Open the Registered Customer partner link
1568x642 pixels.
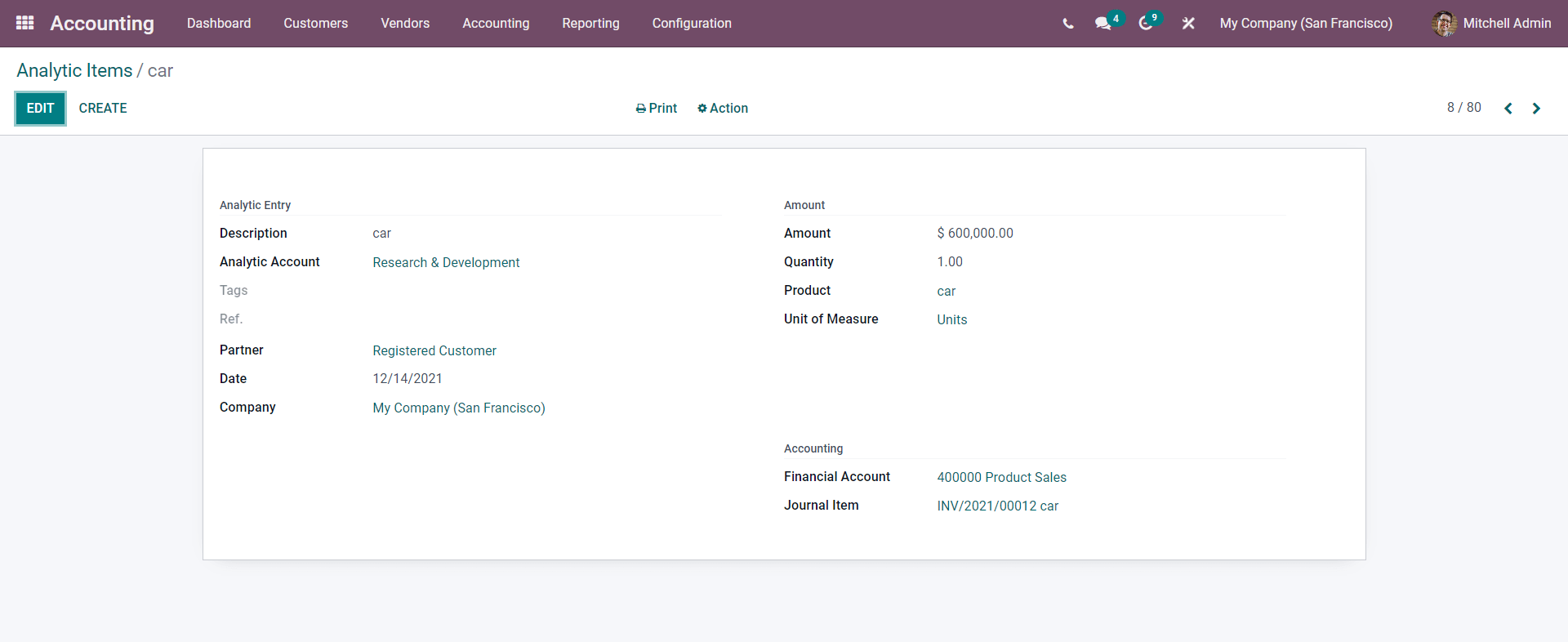(x=434, y=350)
